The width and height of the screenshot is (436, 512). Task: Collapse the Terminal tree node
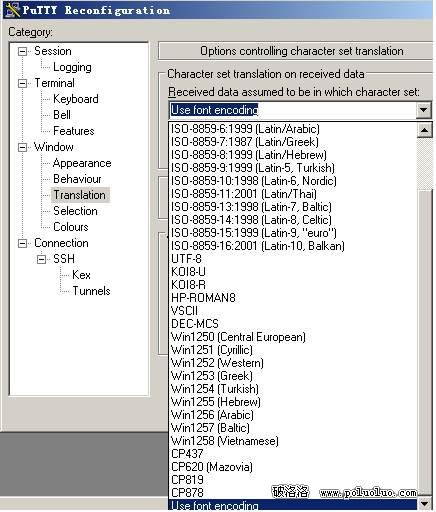click(x=22, y=83)
